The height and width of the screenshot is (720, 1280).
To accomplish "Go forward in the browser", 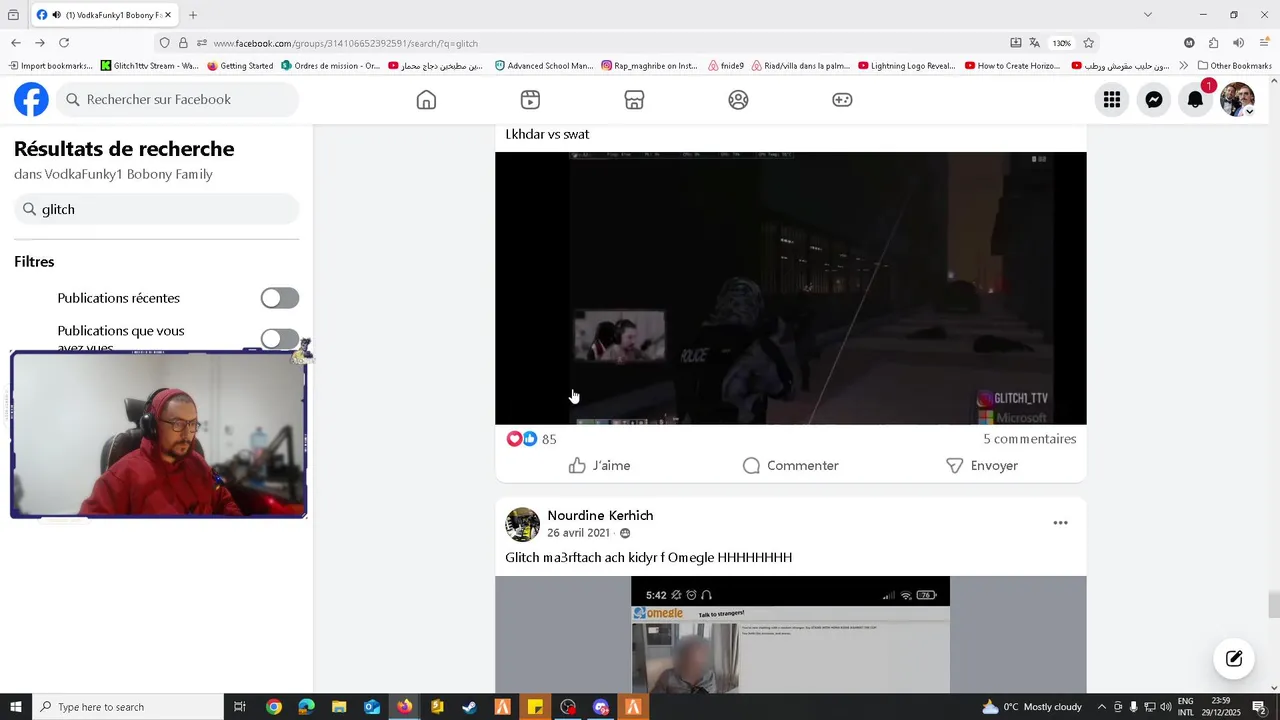I will pyautogui.click(x=40, y=43).
